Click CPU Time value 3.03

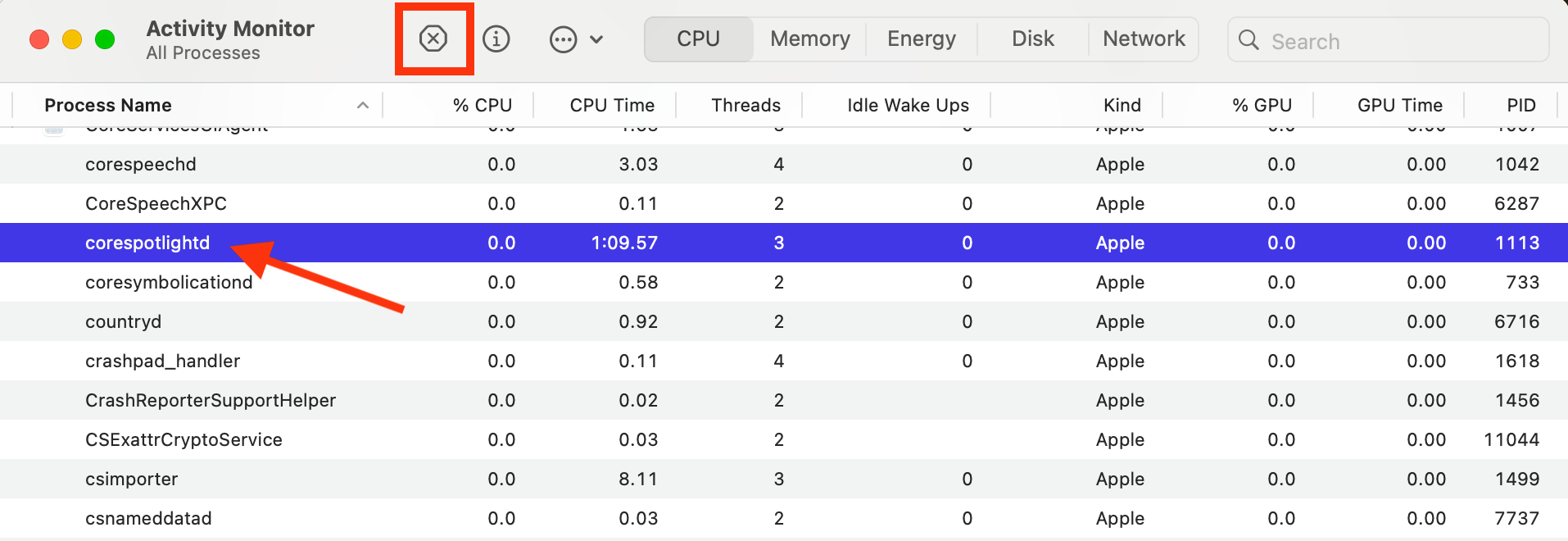pyautogui.click(x=638, y=164)
